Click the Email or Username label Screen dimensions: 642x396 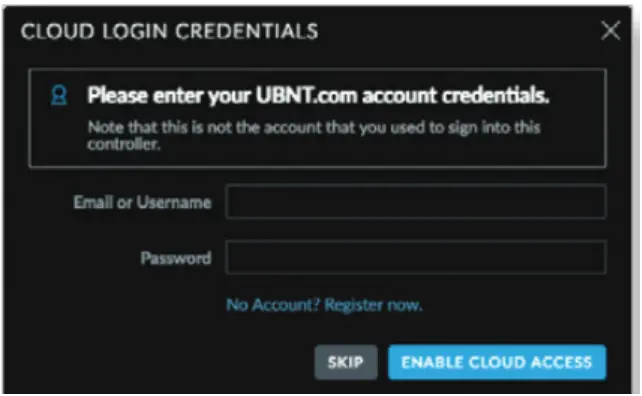[x=142, y=202]
